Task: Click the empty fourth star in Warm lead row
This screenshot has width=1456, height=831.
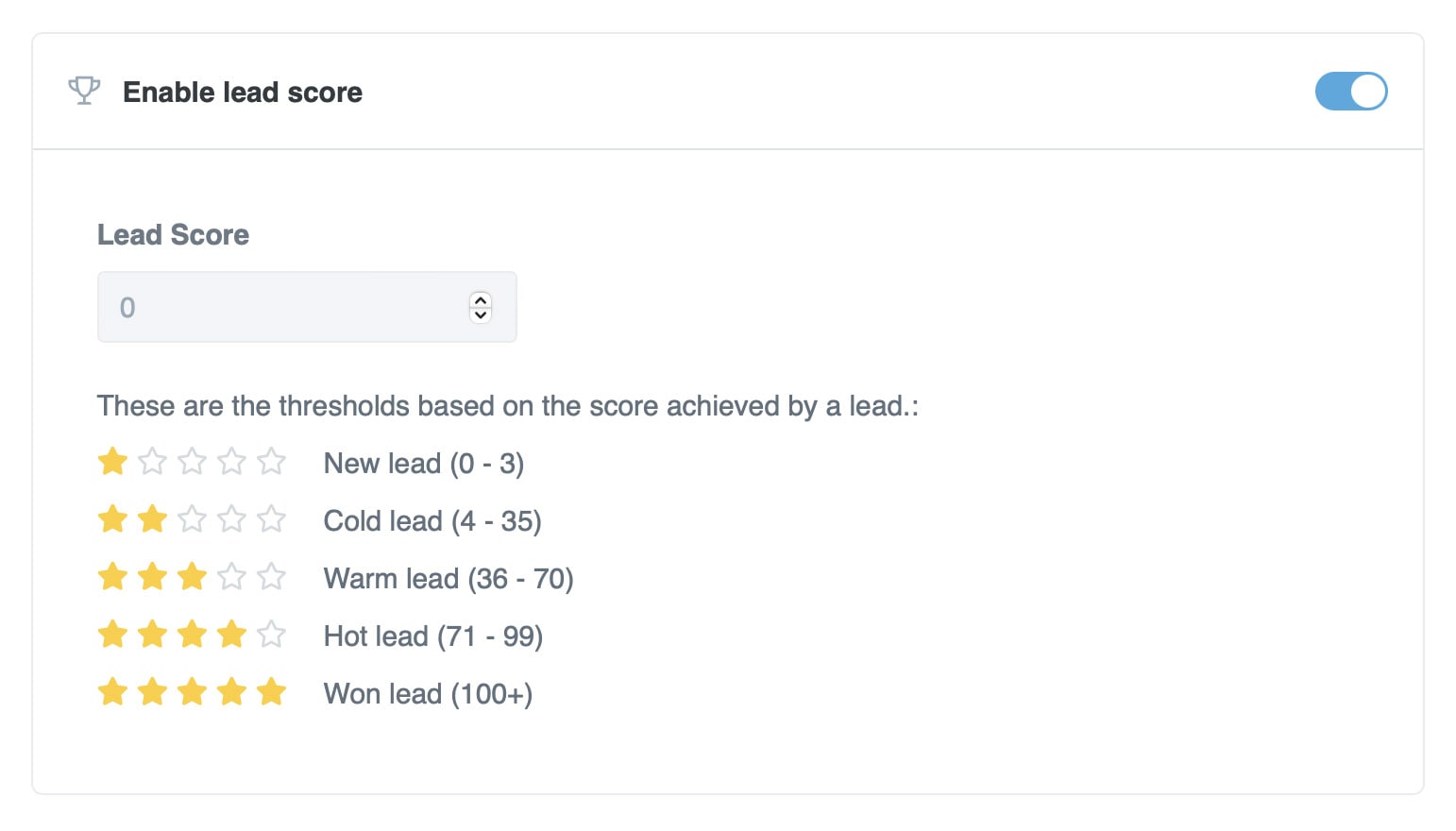Action: (x=231, y=577)
